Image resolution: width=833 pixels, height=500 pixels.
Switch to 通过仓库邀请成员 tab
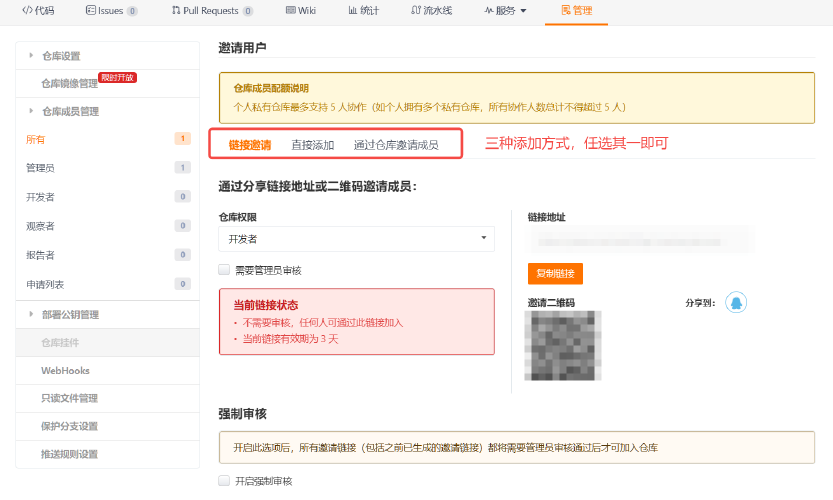pyautogui.click(x=396, y=145)
